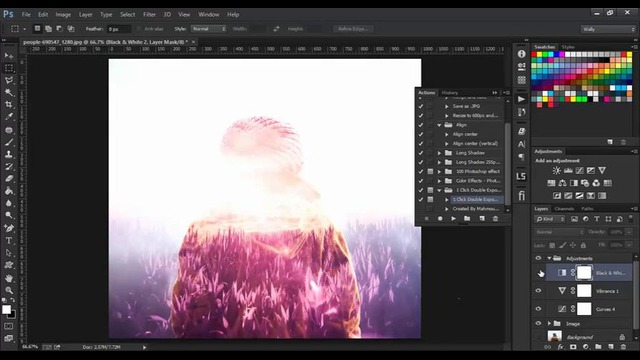Viewport: 640px width, 360px height.
Task: Click the Refine Edge button
Action: point(353,29)
